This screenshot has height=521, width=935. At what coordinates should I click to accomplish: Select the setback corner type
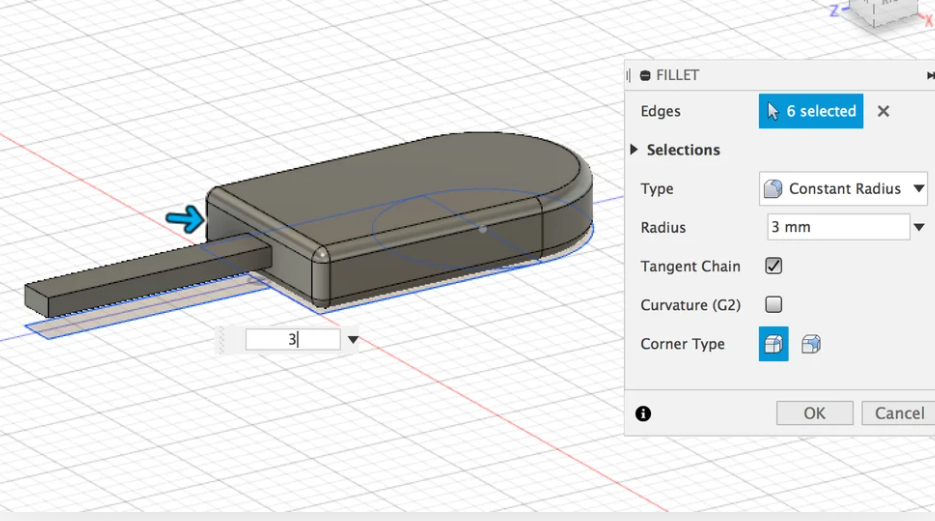pos(811,344)
